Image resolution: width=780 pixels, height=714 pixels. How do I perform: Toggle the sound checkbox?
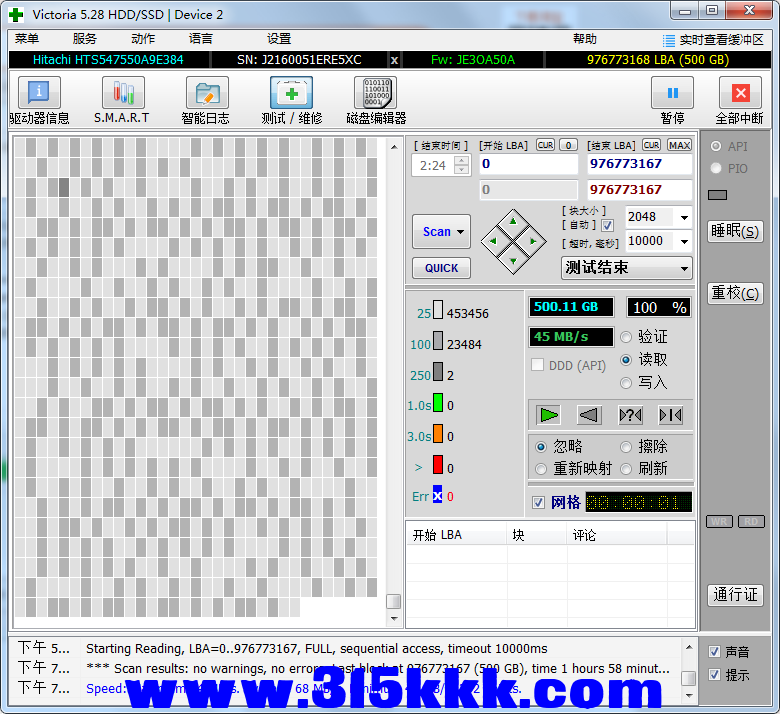pos(714,651)
